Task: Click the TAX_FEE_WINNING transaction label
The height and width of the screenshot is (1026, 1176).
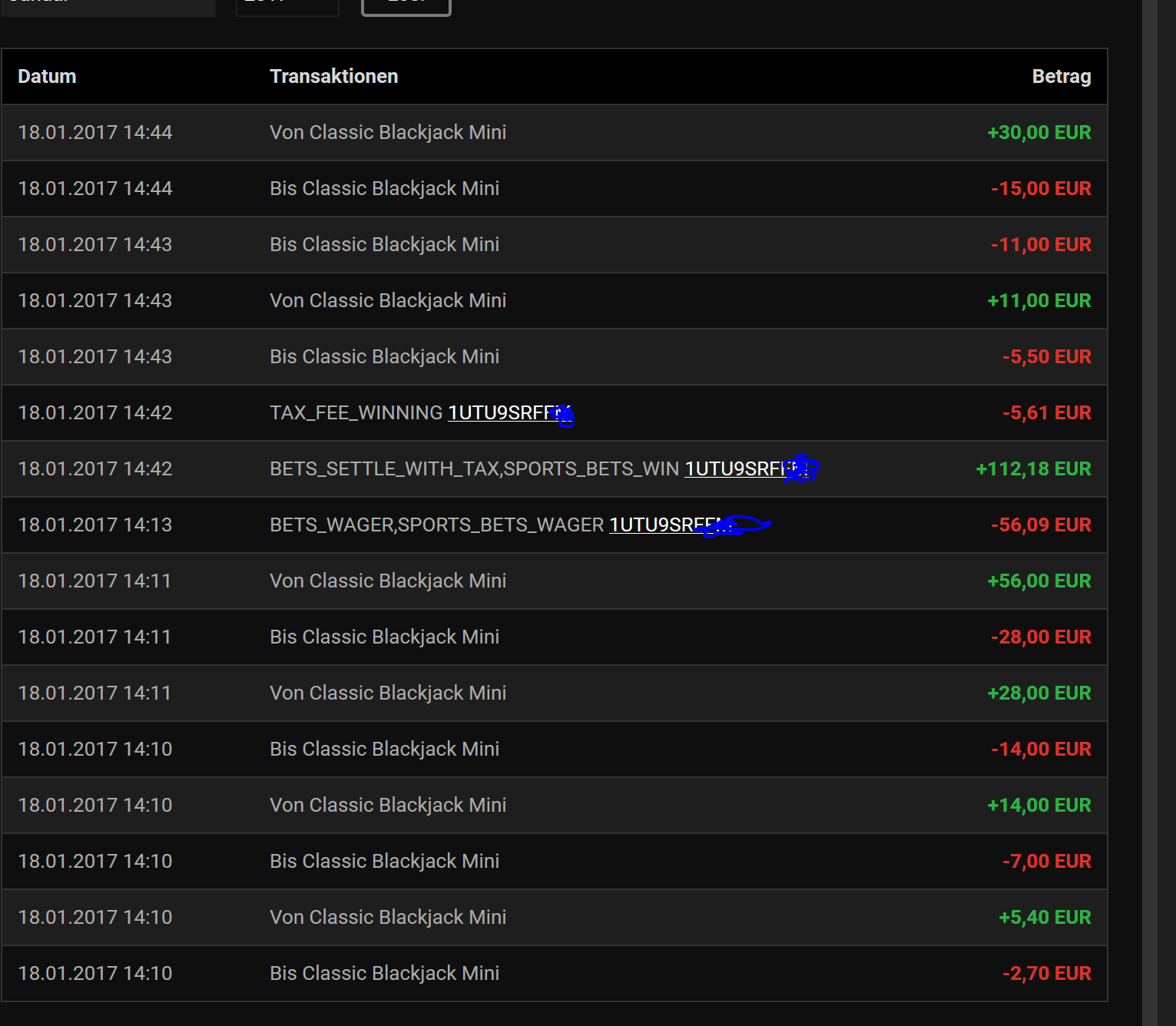Action: click(x=356, y=412)
